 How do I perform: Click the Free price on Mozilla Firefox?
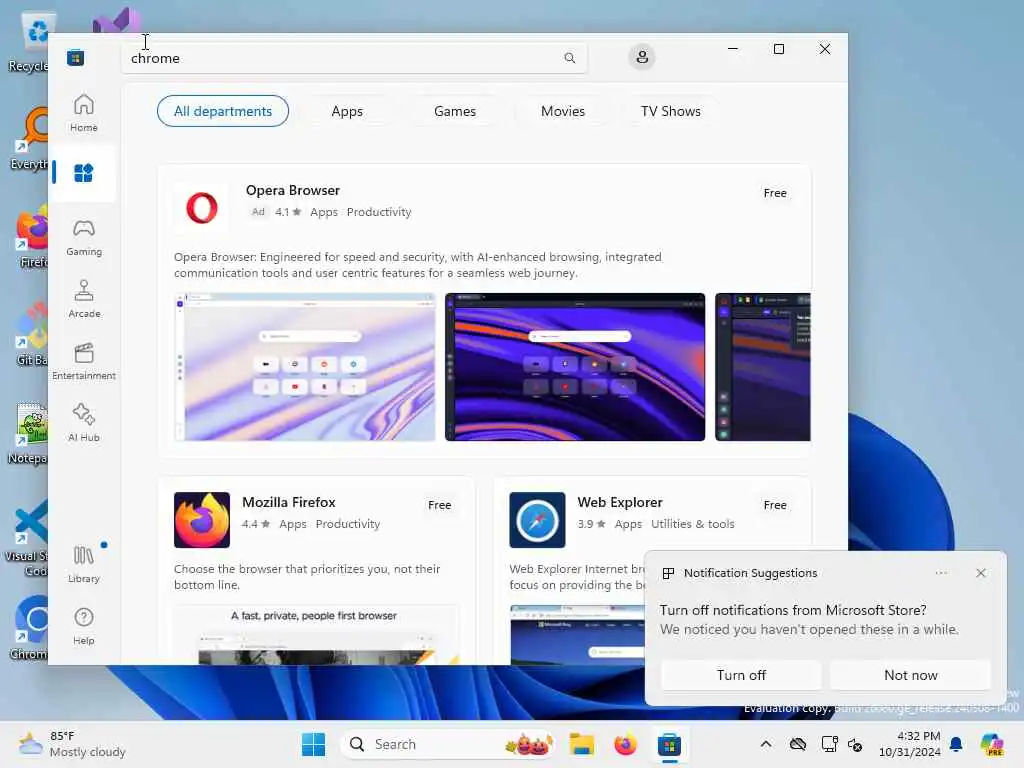coord(440,505)
